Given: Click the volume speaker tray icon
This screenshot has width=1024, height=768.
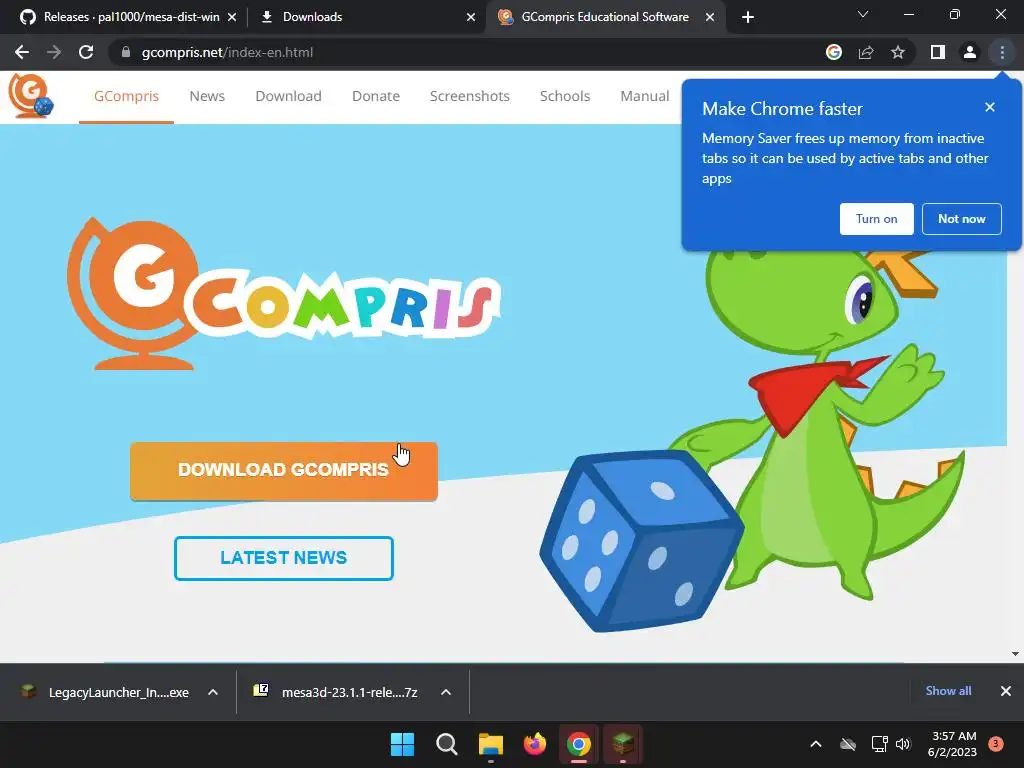Looking at the screenshot, I should (903, 744).
